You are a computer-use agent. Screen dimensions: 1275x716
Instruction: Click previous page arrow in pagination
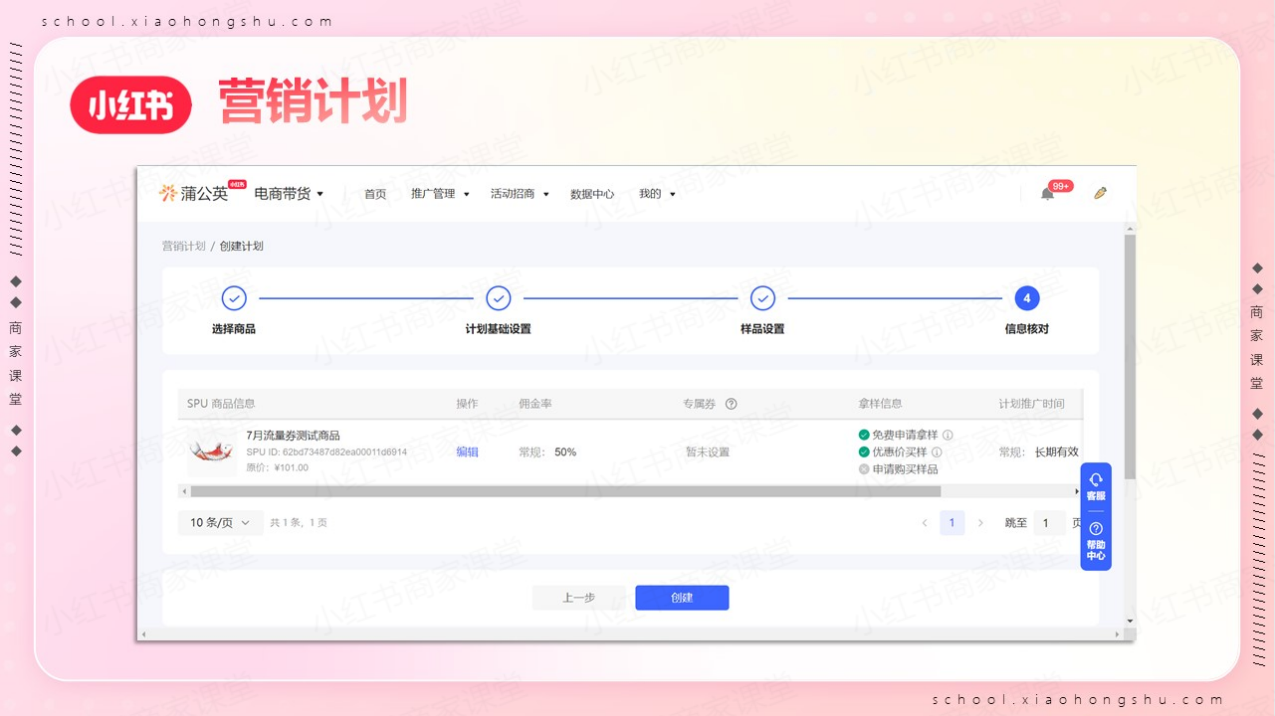pyautogui.click(x=924, y=523)
